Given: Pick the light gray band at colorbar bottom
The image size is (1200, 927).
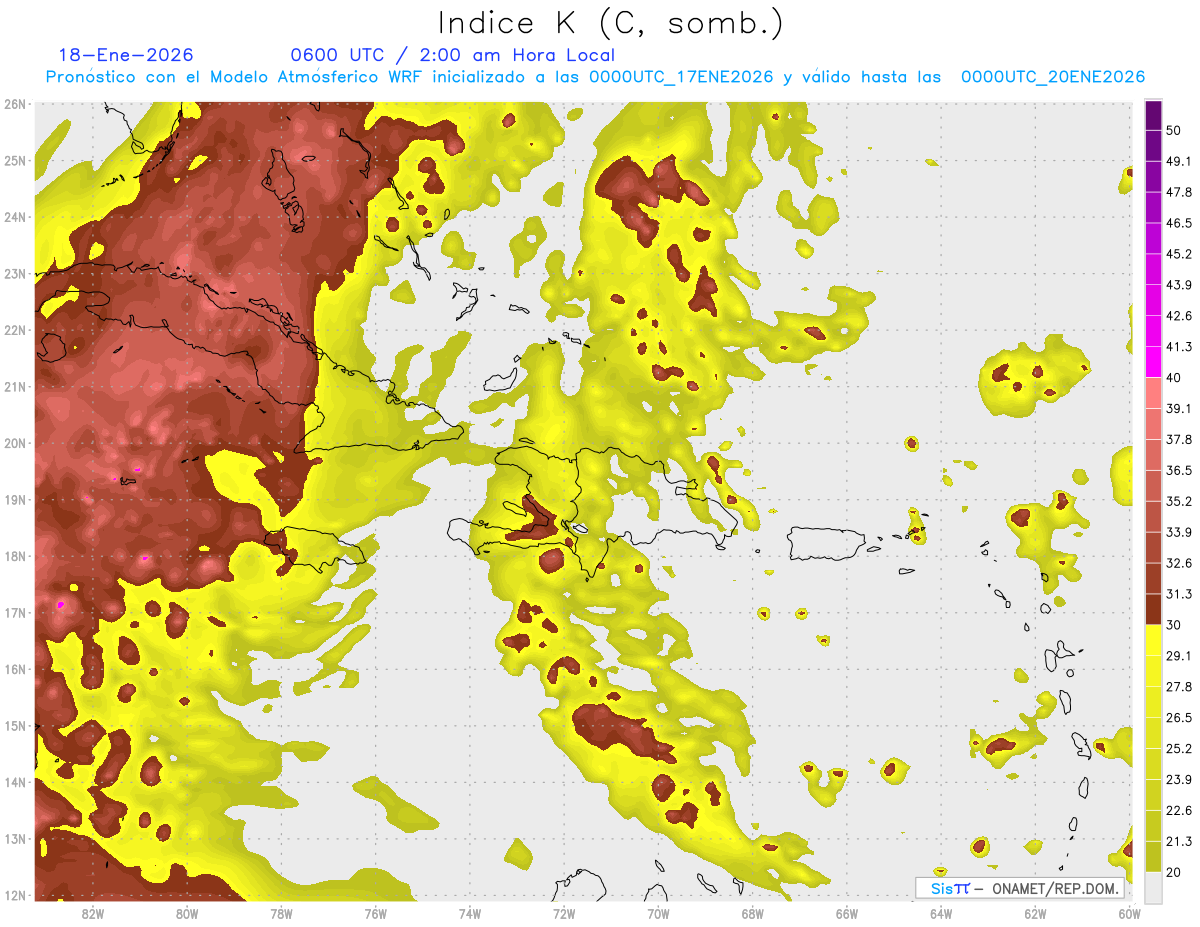Looking at the screenshot, I should 1153,887.
